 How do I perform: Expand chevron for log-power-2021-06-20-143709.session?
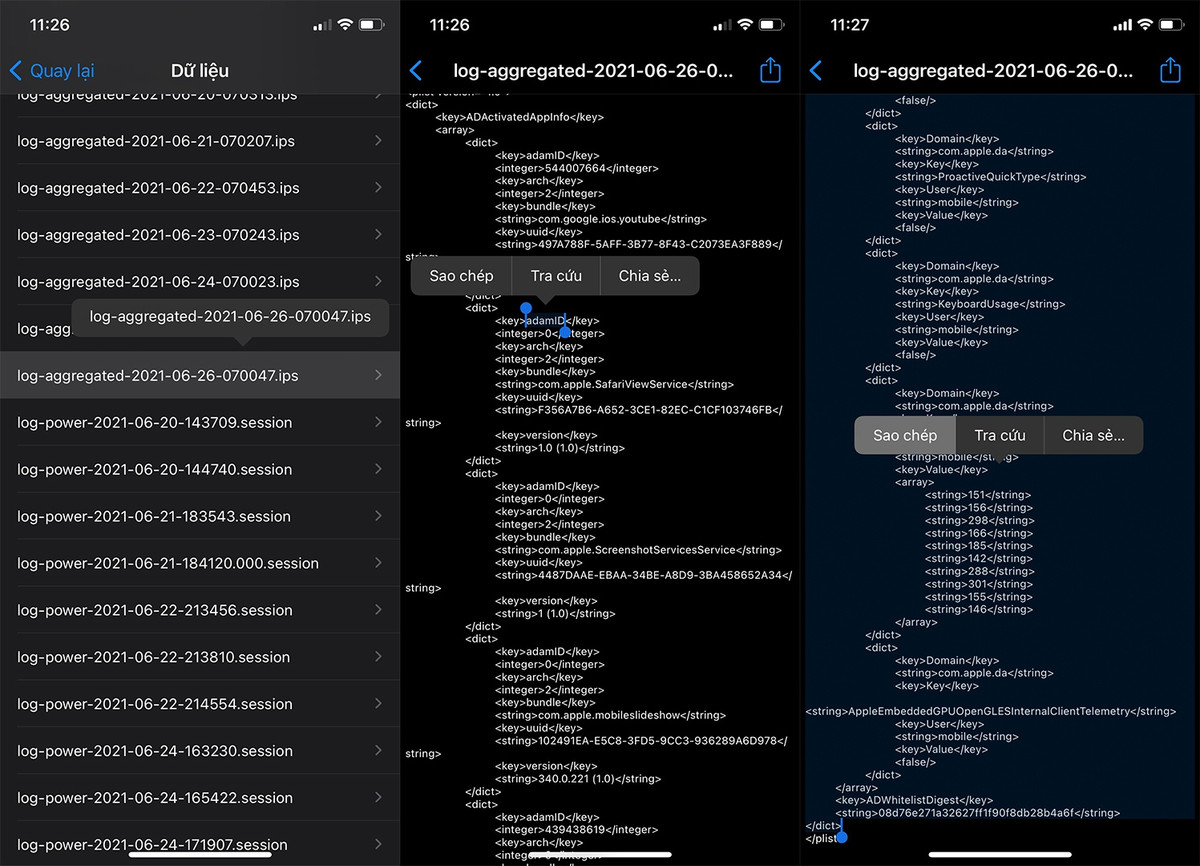(378, 422)
